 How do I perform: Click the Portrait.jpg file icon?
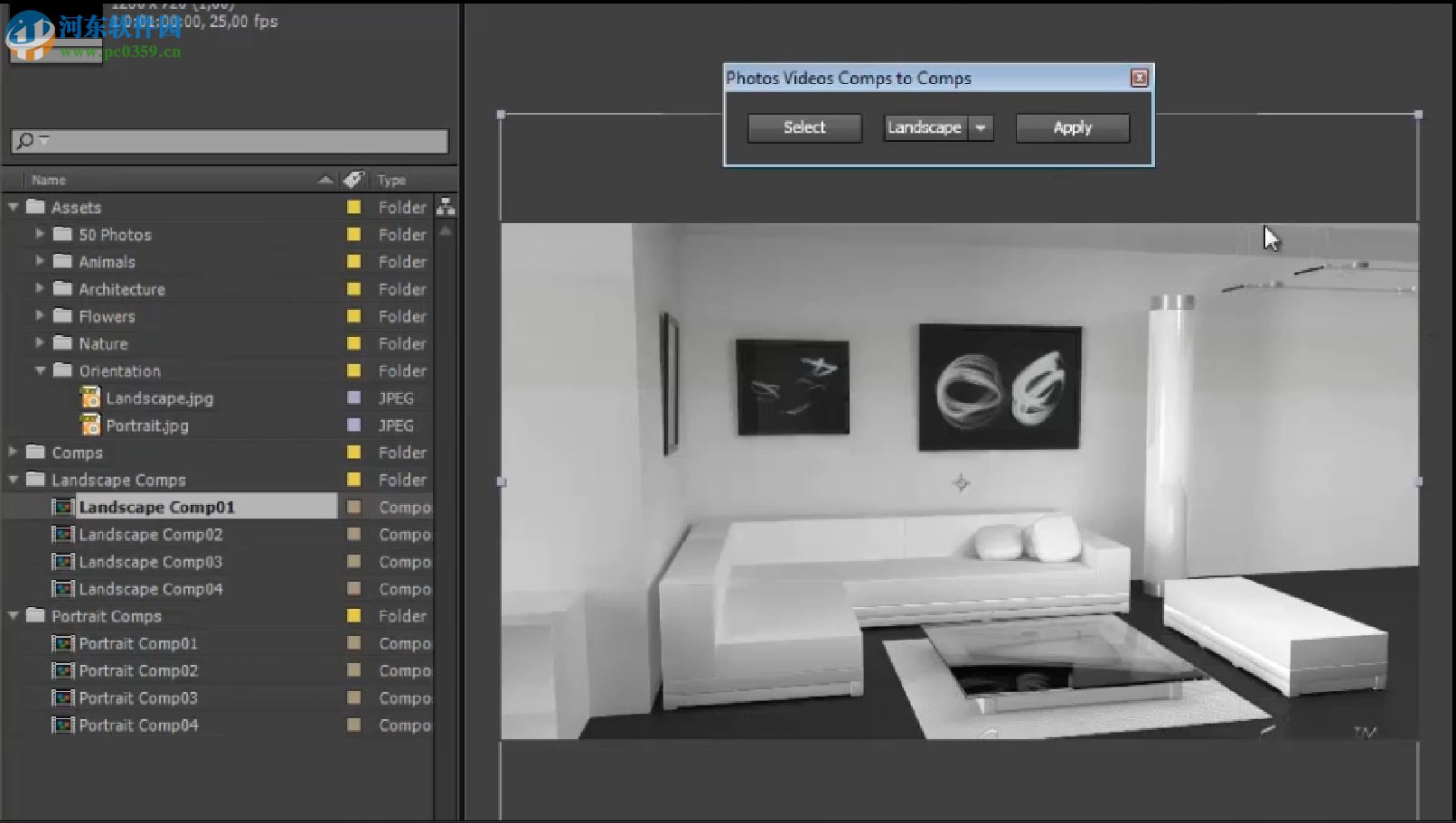pos(90,426)
